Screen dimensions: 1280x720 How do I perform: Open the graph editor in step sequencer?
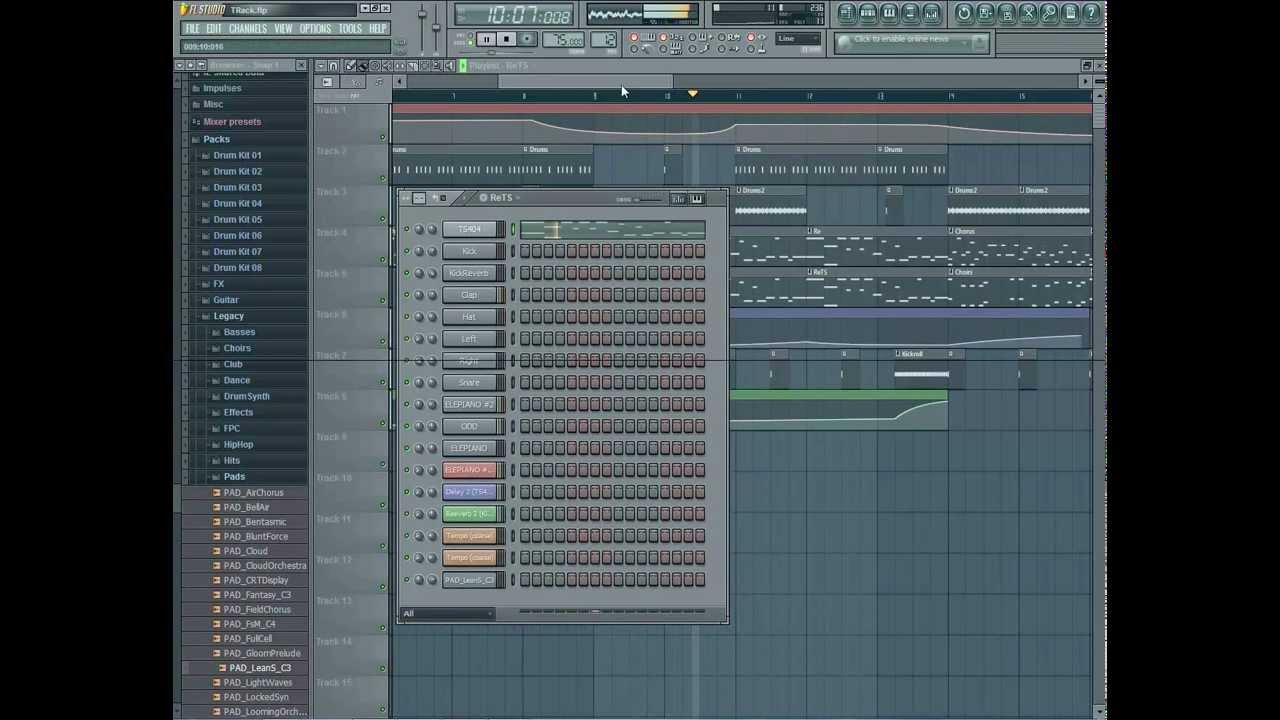click(678, 198)
